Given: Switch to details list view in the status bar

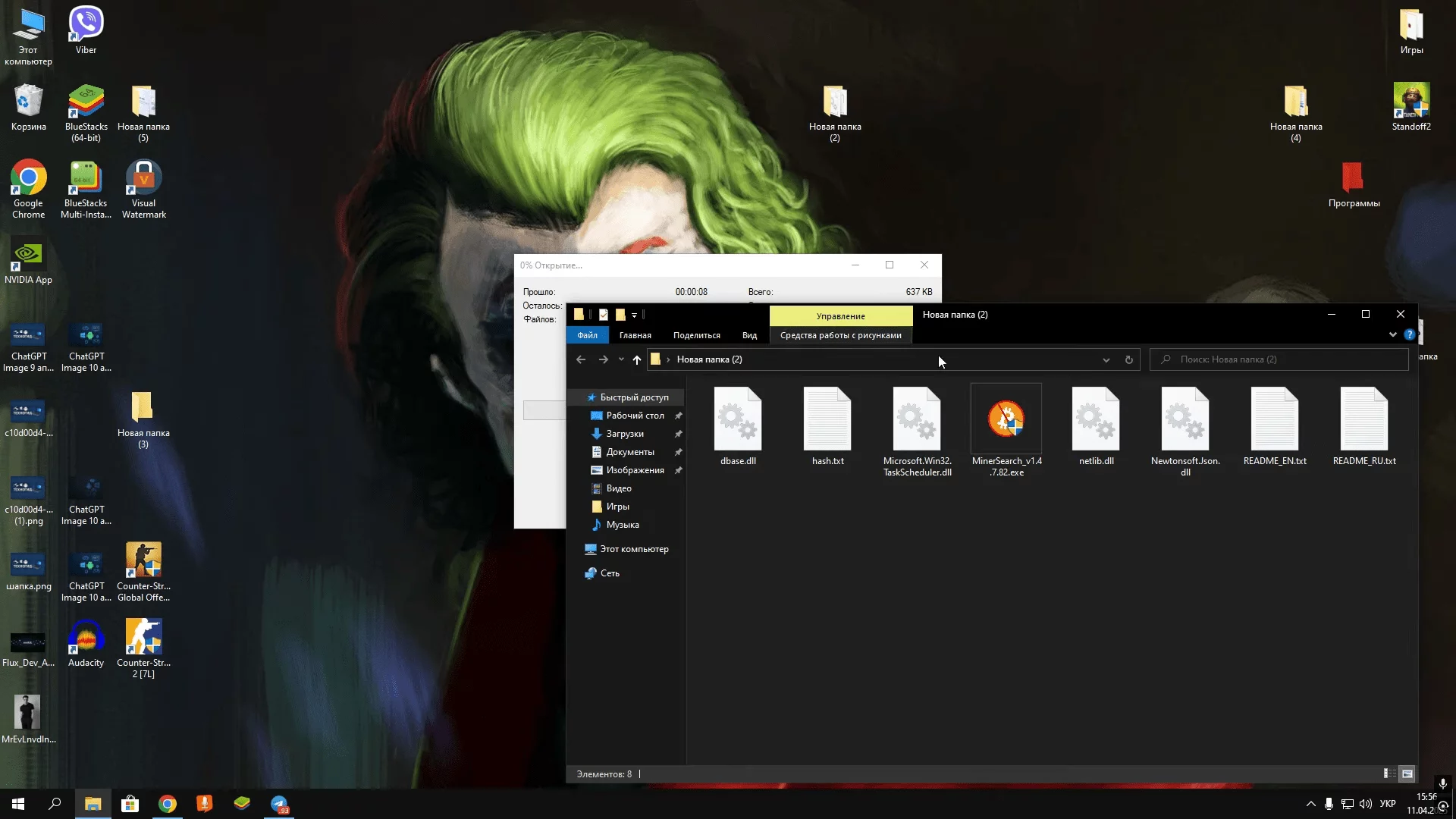Looking at the screenshot, I should click(1389, 773).
